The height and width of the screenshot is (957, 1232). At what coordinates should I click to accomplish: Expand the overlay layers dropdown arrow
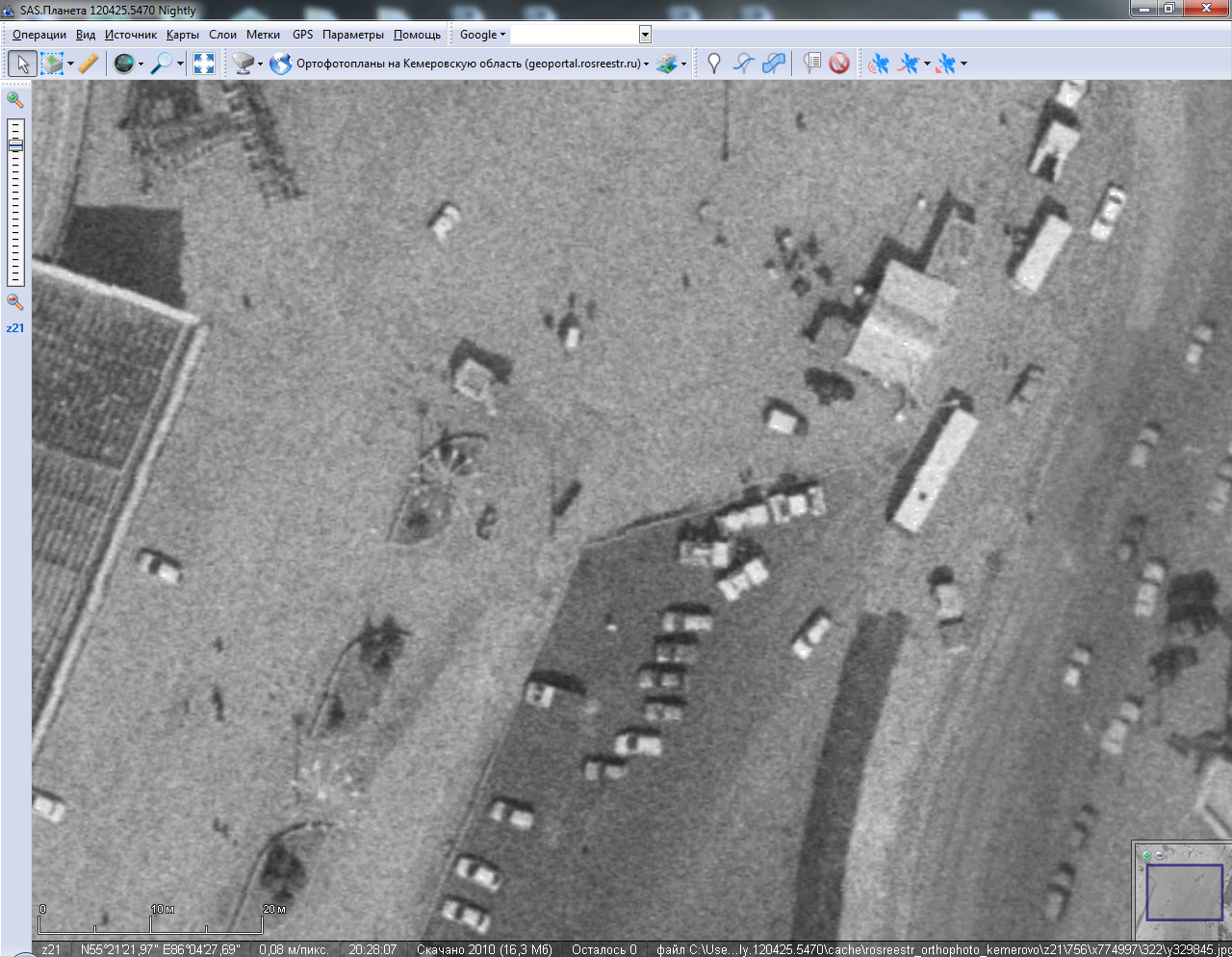click(x=683, y=65)
